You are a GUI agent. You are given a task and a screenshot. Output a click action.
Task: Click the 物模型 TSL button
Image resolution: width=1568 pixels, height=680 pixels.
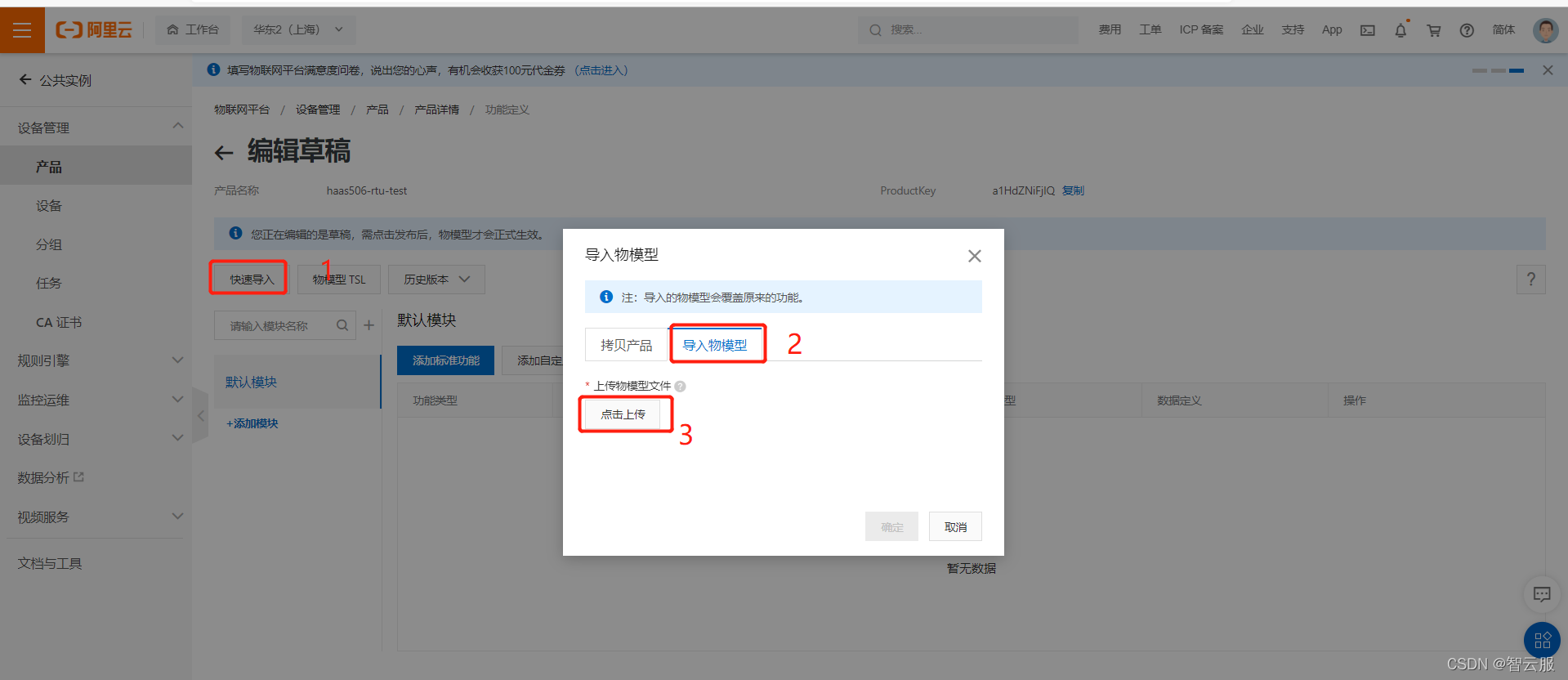[x=339, y=280]
